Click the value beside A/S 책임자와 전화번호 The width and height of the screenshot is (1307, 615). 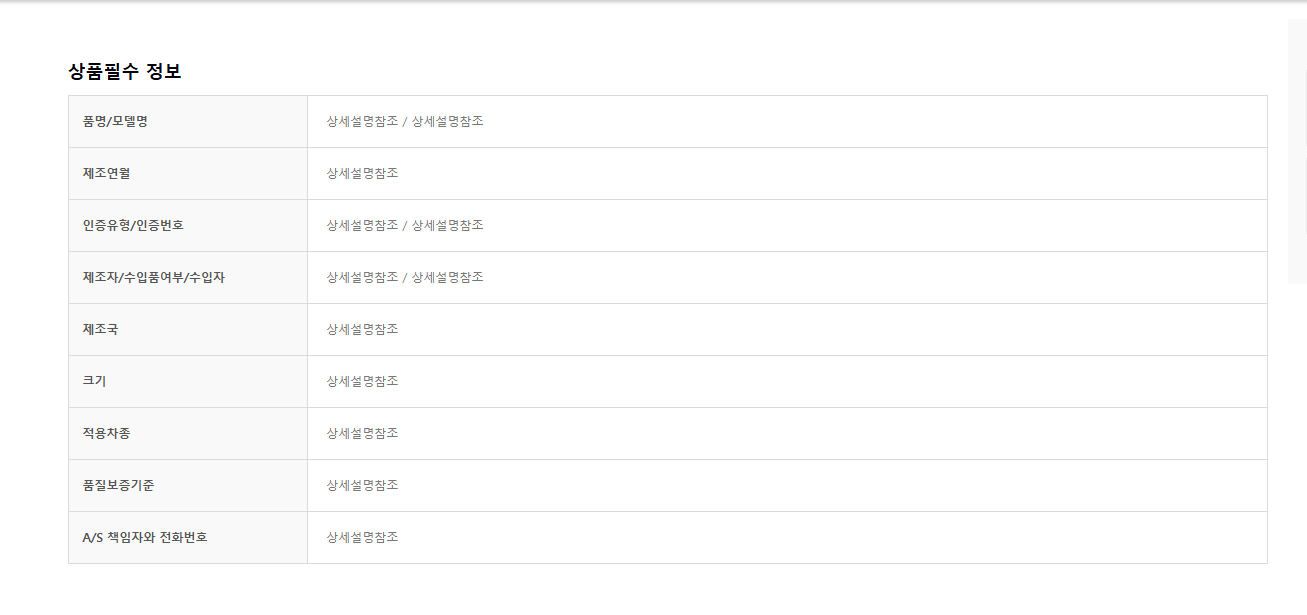(362, 538)
